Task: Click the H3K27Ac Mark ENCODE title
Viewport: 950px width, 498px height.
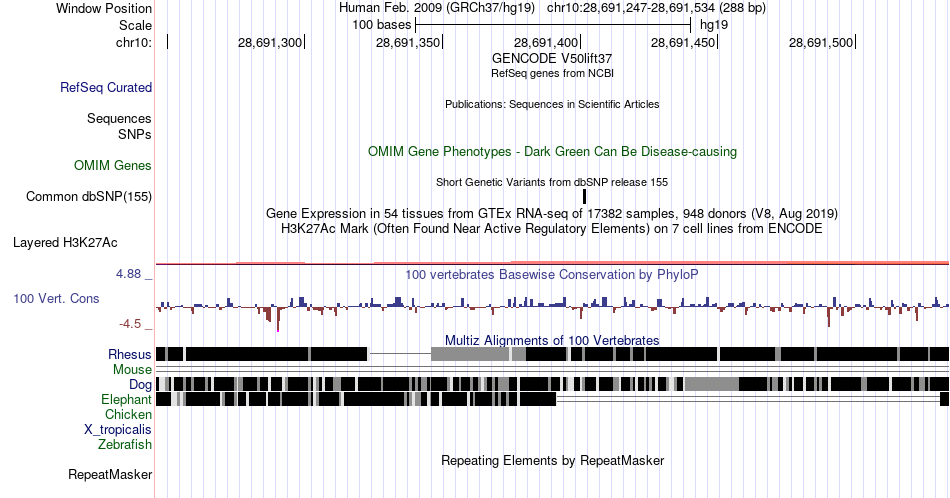Action: click(552, 228)
